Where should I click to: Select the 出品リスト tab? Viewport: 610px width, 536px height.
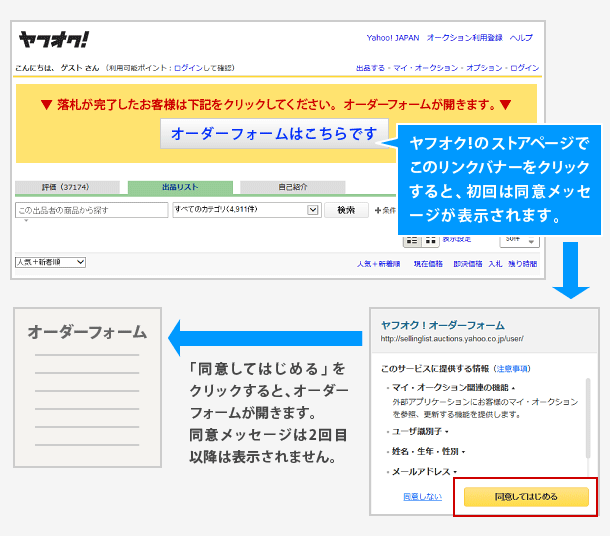pos(180,187)
